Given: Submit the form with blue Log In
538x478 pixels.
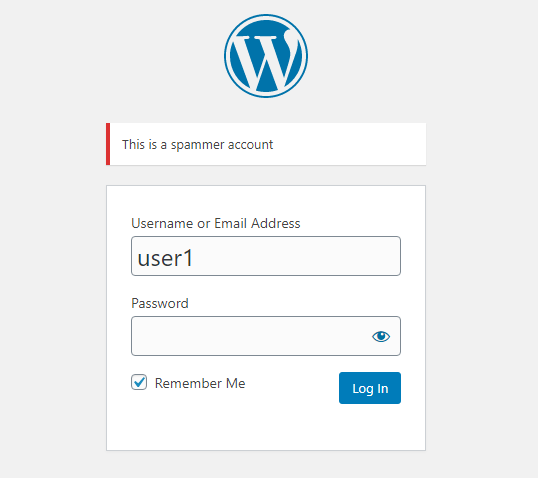Looking at the screenshot, I should pos(370,388).
